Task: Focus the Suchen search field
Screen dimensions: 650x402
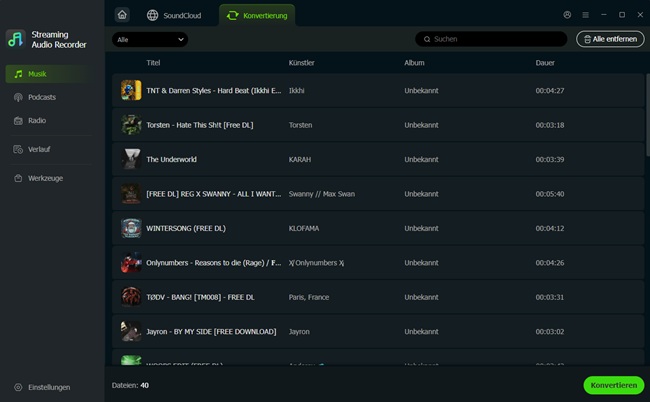Action: 491,39
